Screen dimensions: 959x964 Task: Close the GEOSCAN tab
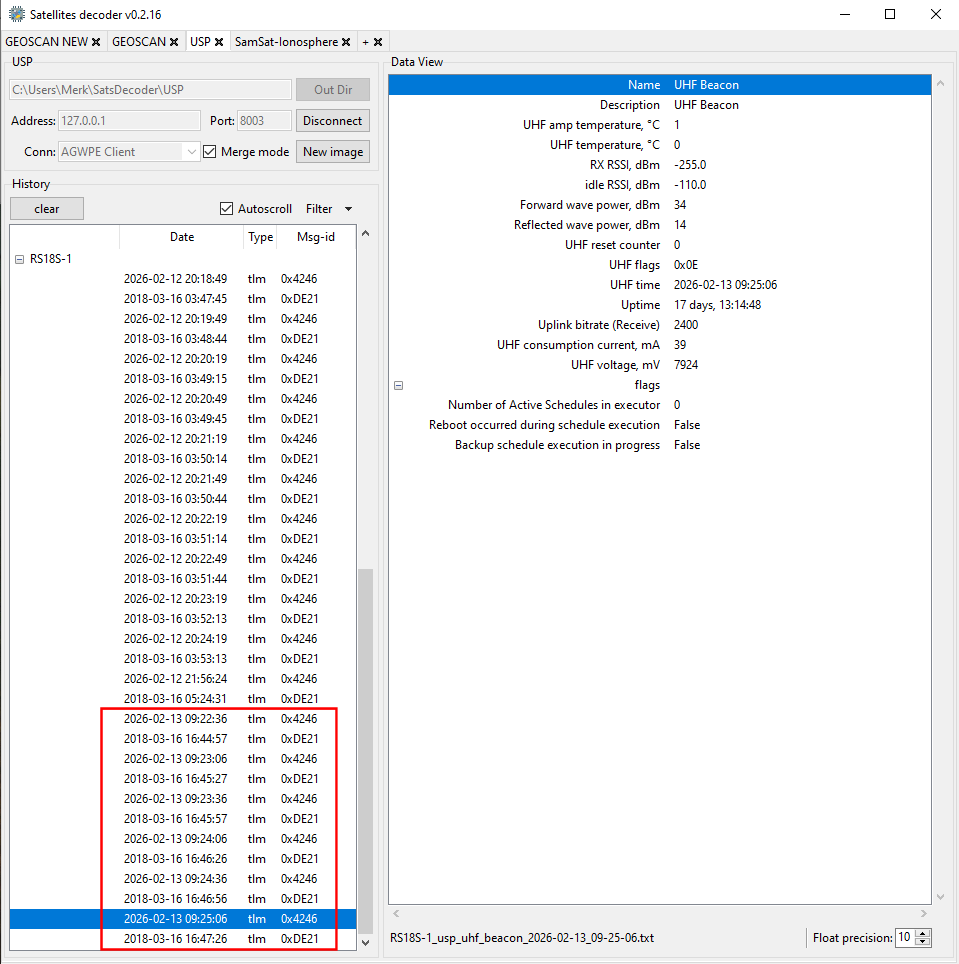pyautogui.click(x=174, y=42)
